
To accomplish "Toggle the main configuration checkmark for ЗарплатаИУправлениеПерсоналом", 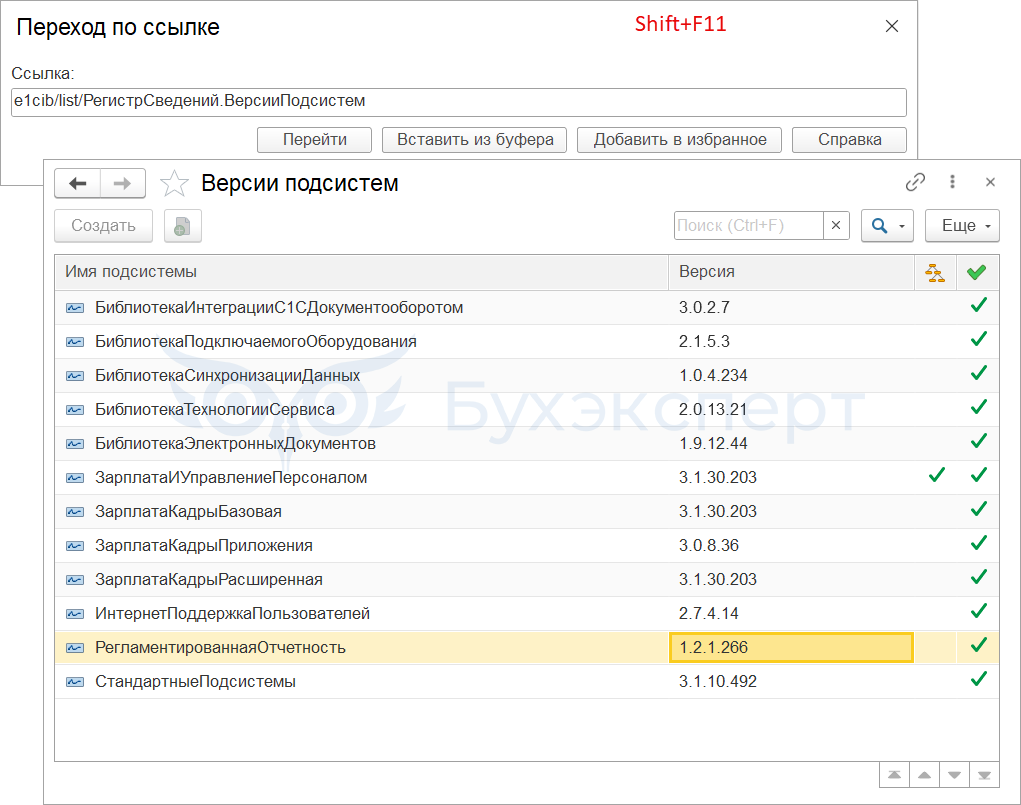I will 937,475.
